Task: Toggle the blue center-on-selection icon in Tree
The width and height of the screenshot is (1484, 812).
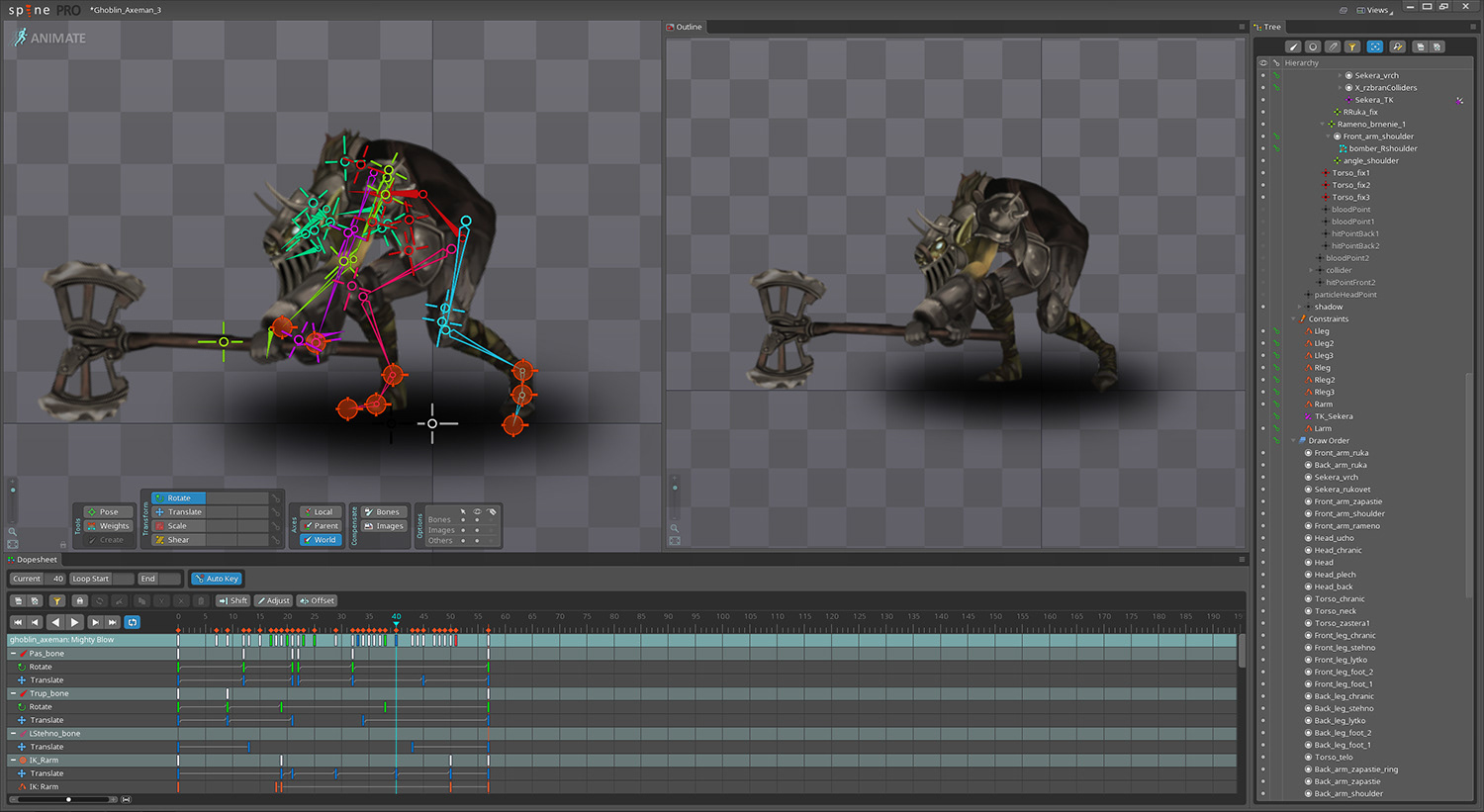Action: tap(1375, 46)
